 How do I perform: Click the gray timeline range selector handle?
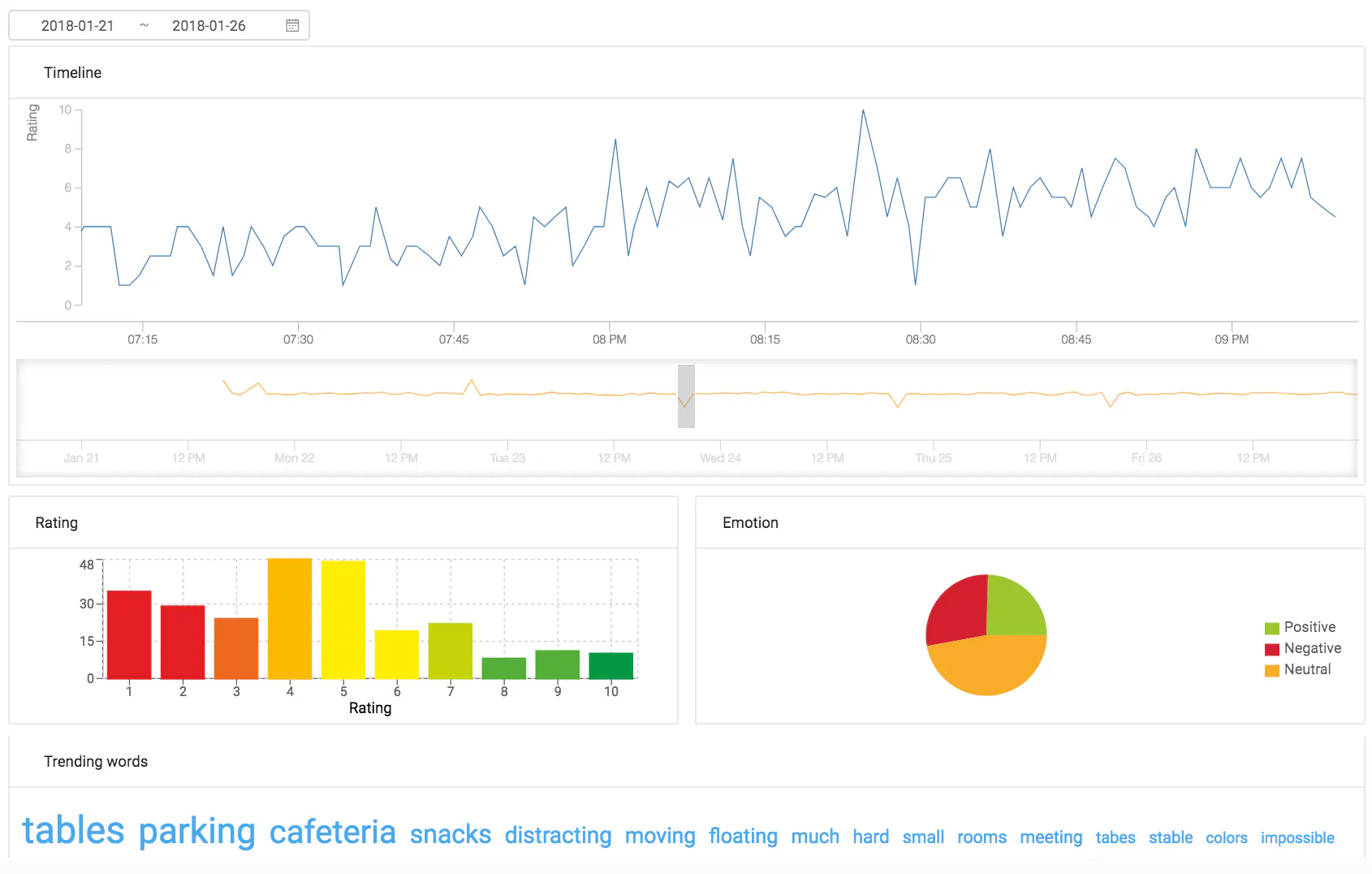(686, 396)
